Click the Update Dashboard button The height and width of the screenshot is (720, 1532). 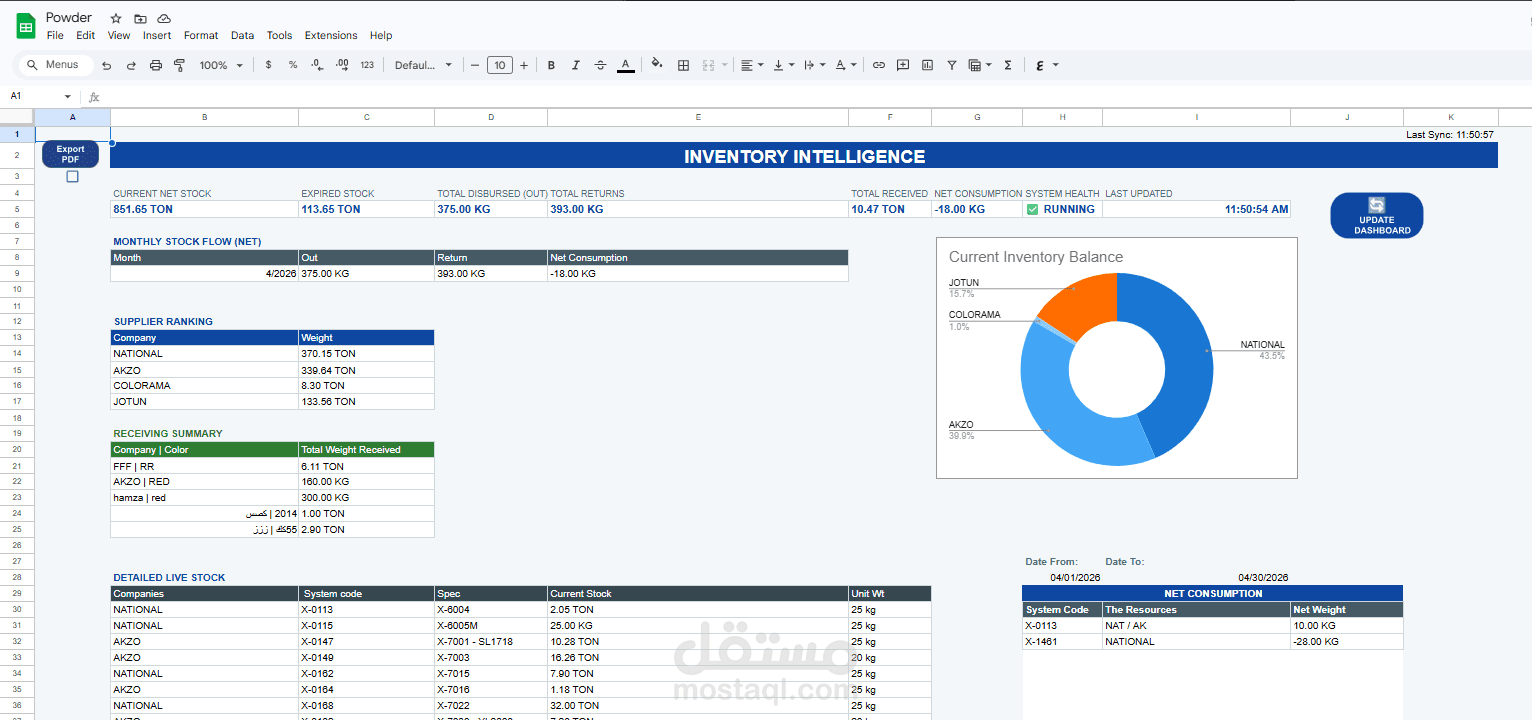pyautogui.click(x=1376, y=215)
